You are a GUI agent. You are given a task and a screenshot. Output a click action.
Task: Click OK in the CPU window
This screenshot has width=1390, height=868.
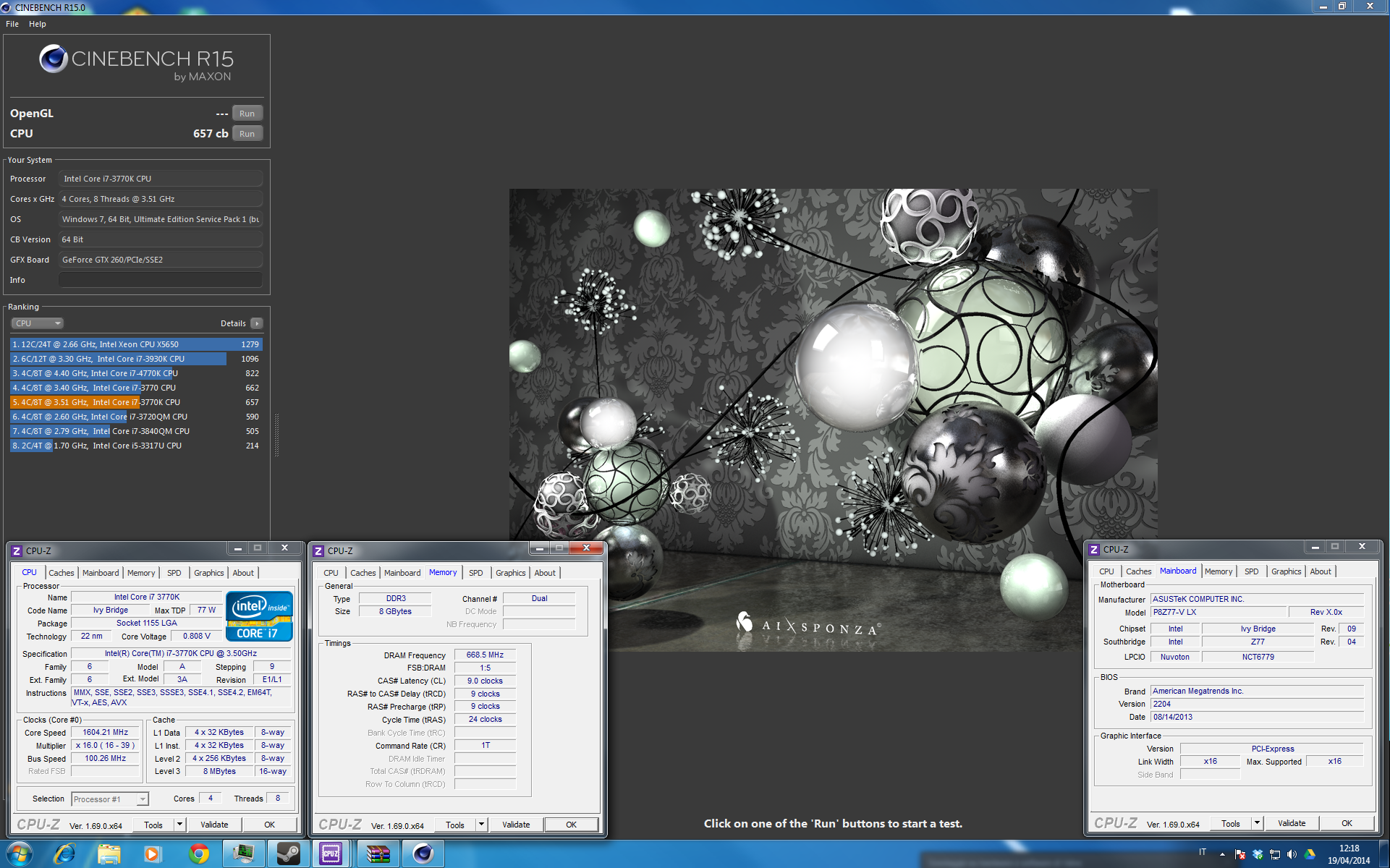click(269, 825)
